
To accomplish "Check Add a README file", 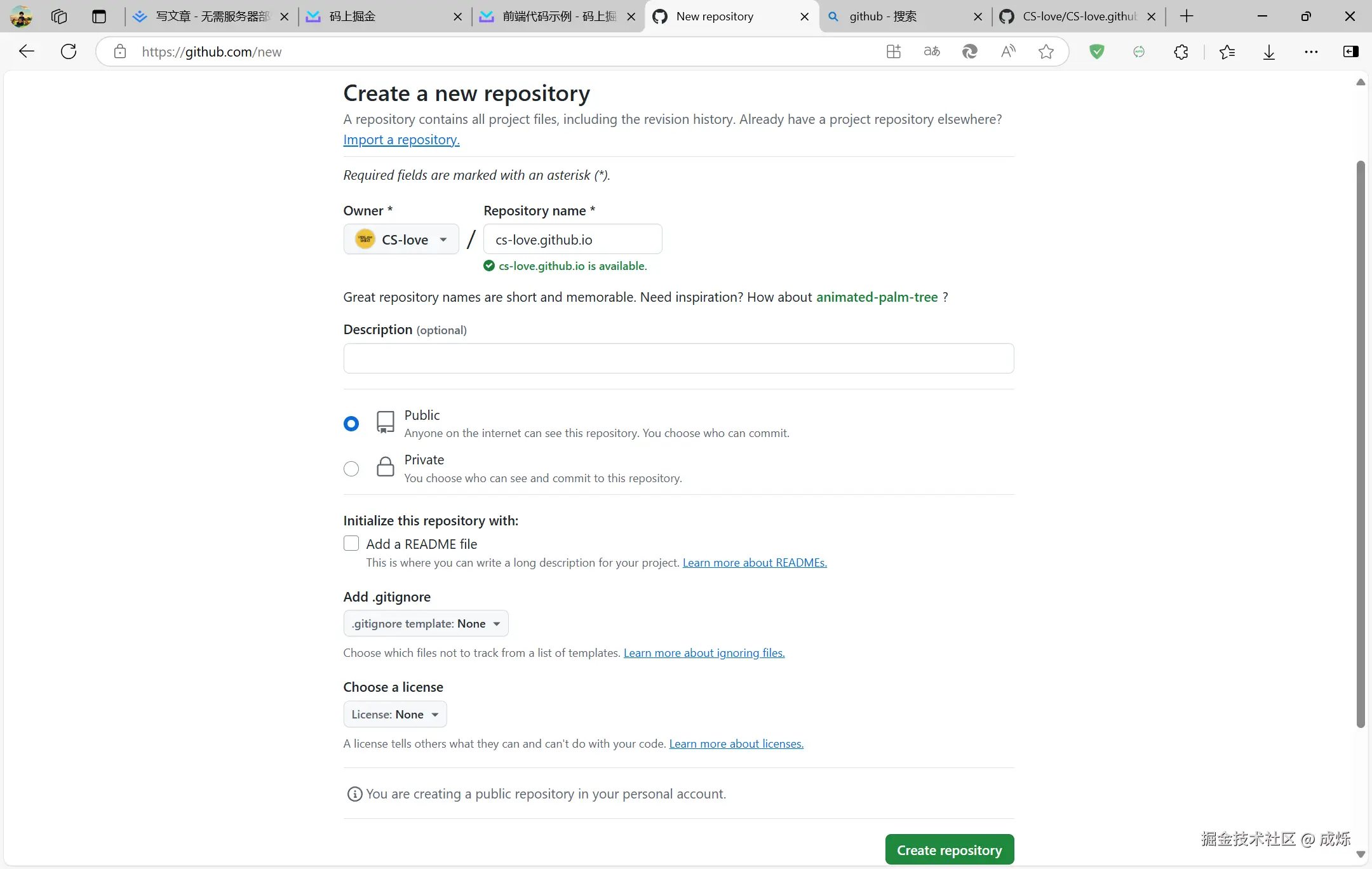I will 351,543.
